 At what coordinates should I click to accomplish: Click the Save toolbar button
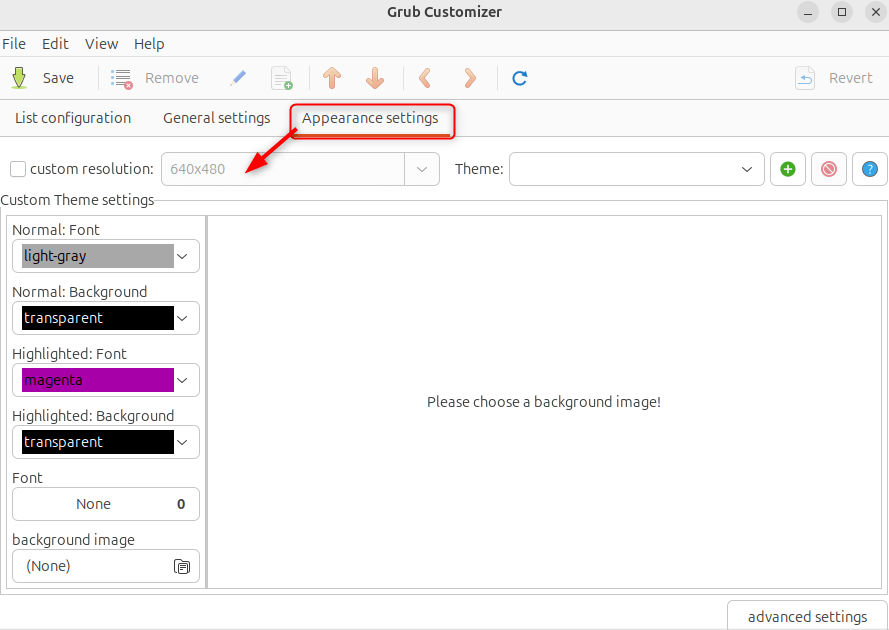(x=43, y=78)
